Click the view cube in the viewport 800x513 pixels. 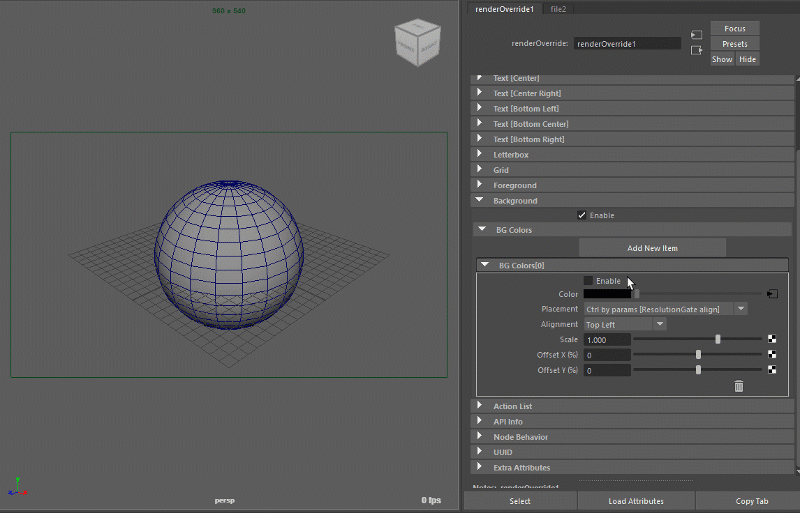(x=415, y=41)
